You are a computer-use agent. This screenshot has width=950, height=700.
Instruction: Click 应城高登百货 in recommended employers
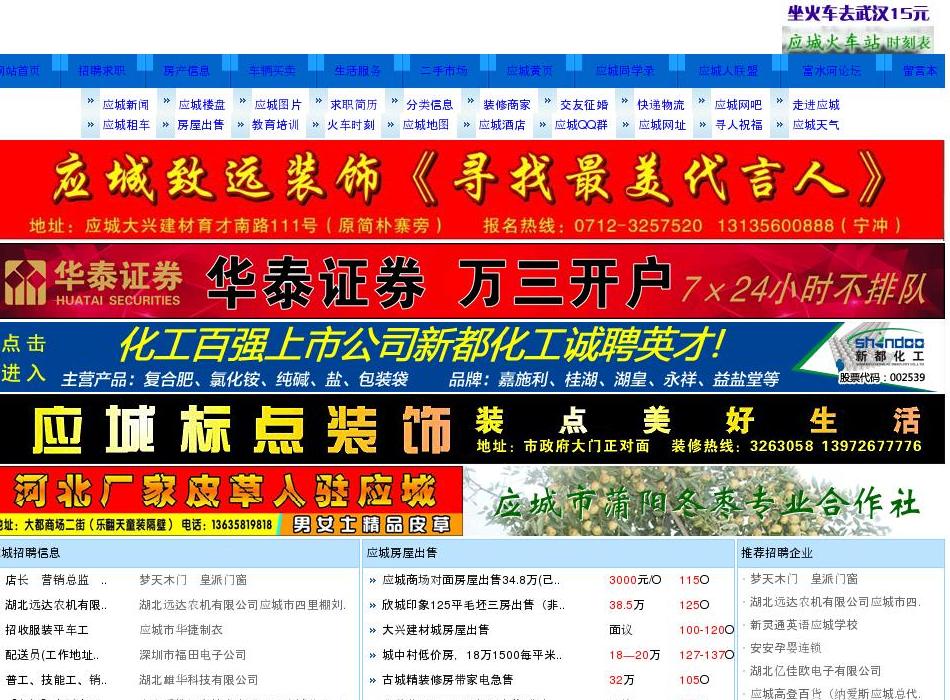[x=835, y=693]
